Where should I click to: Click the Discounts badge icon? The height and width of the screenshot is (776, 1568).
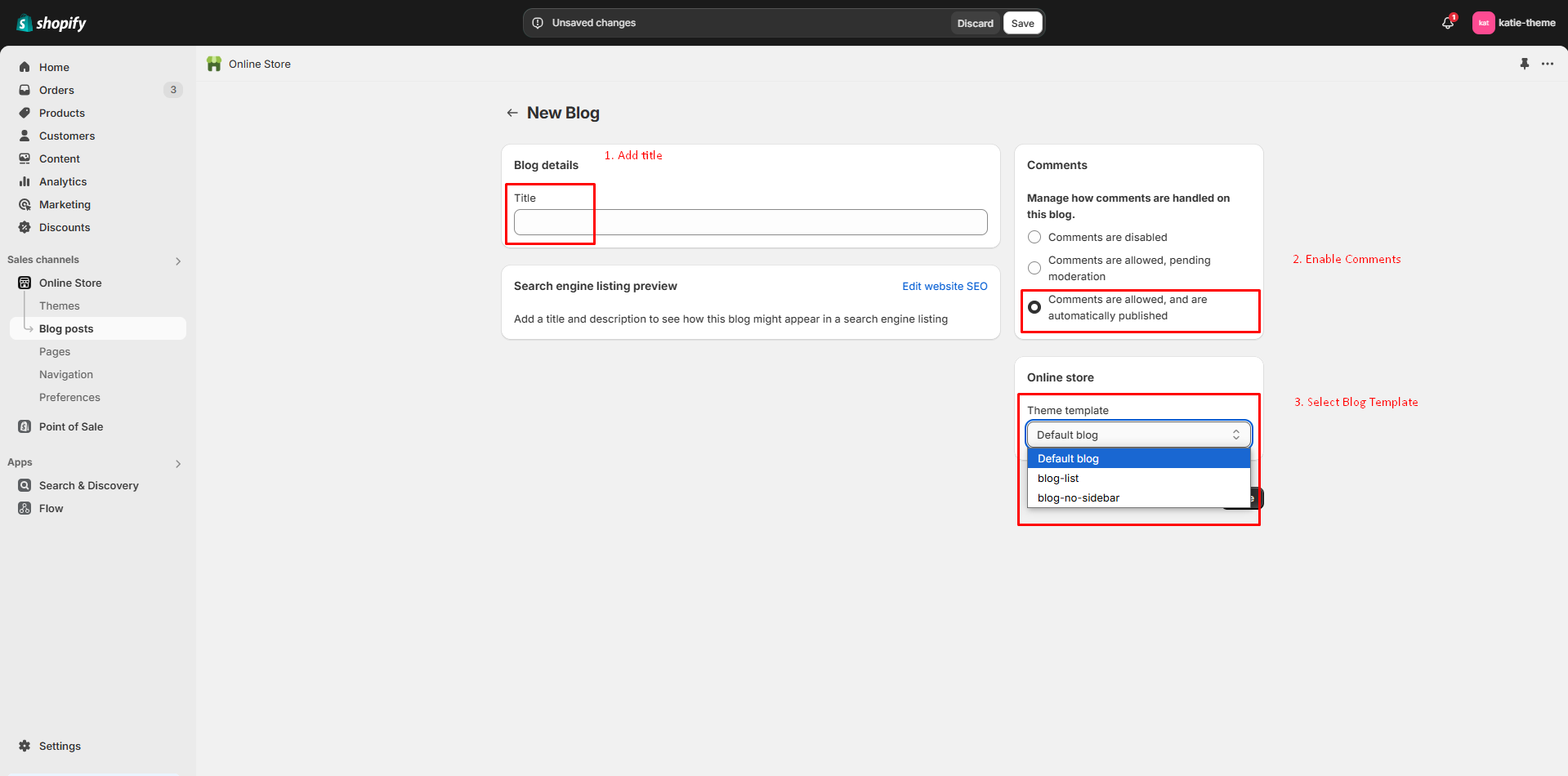25,227
